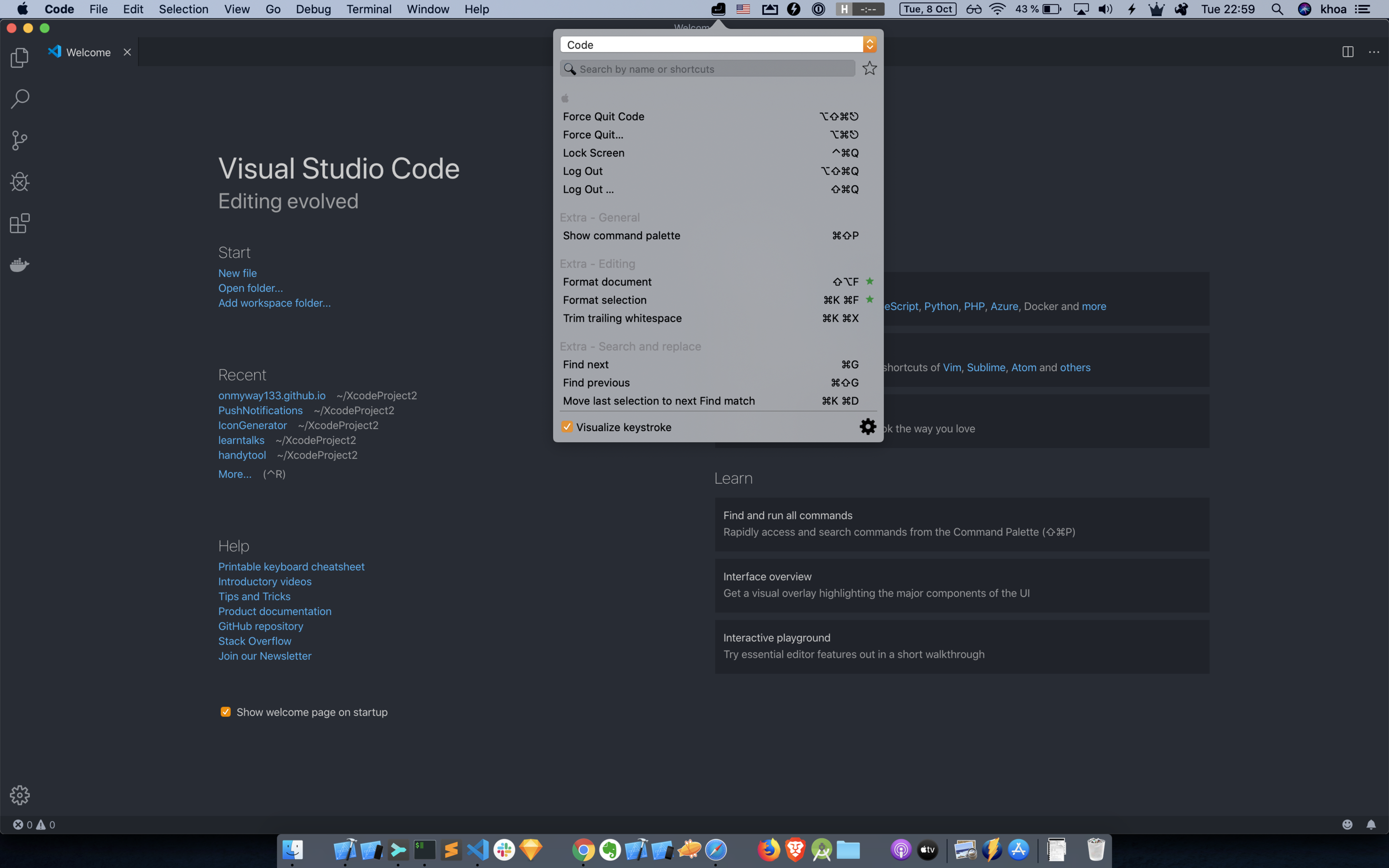Open the editor More Actions ellipsis menu

1374,52
